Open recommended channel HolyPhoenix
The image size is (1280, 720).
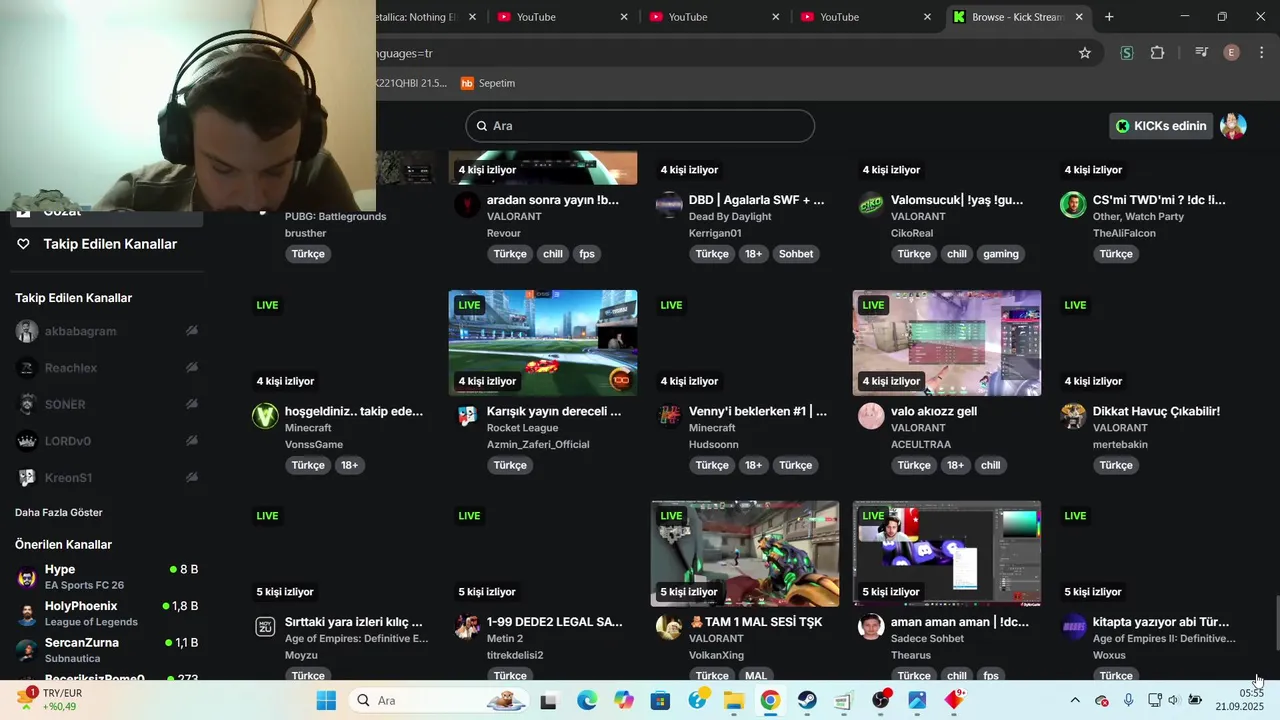[x=106, y=614]
